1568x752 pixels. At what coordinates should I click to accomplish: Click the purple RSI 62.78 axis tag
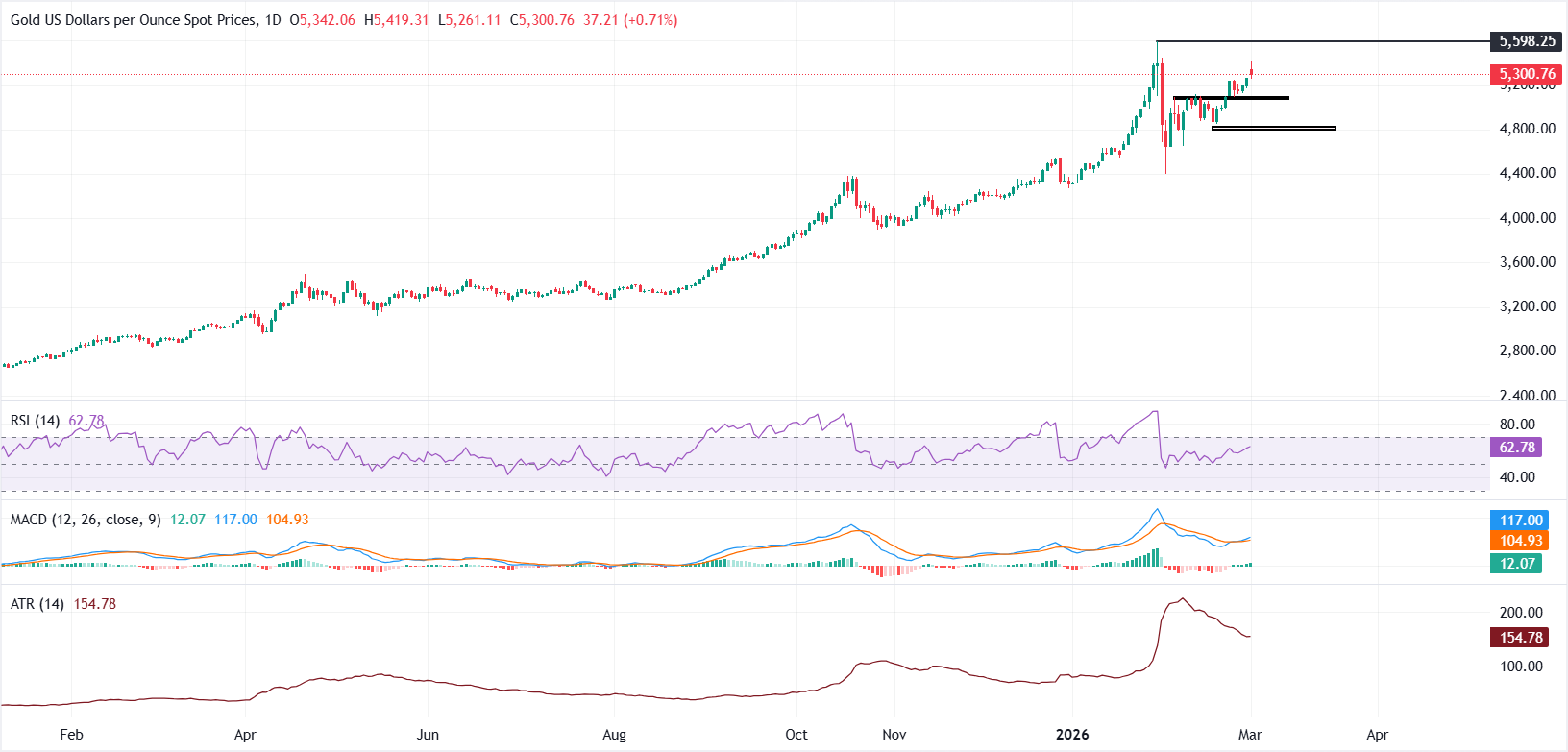pyautogui.click(x=1516, y=448)
